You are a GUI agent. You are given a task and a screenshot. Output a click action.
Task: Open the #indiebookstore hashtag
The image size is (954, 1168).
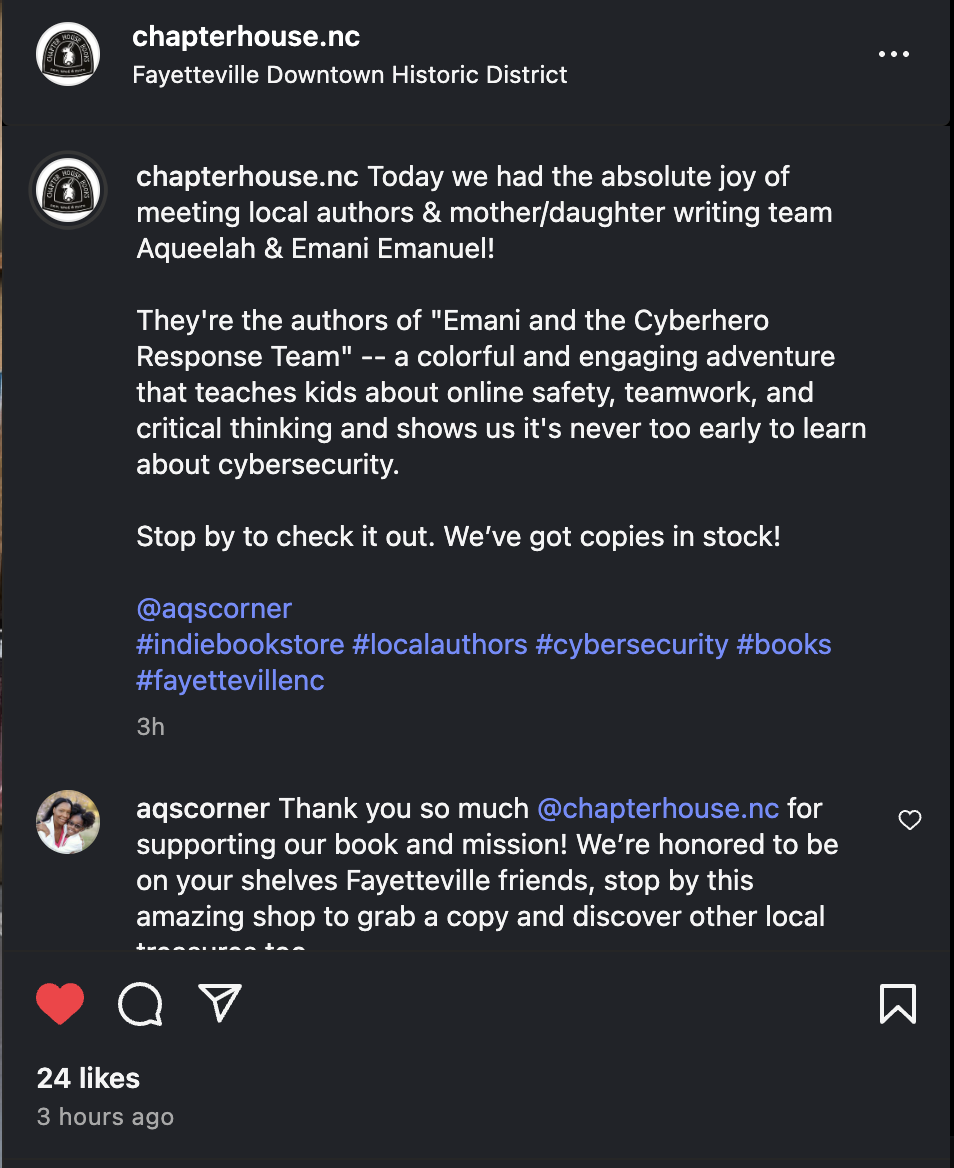point(240,644)
